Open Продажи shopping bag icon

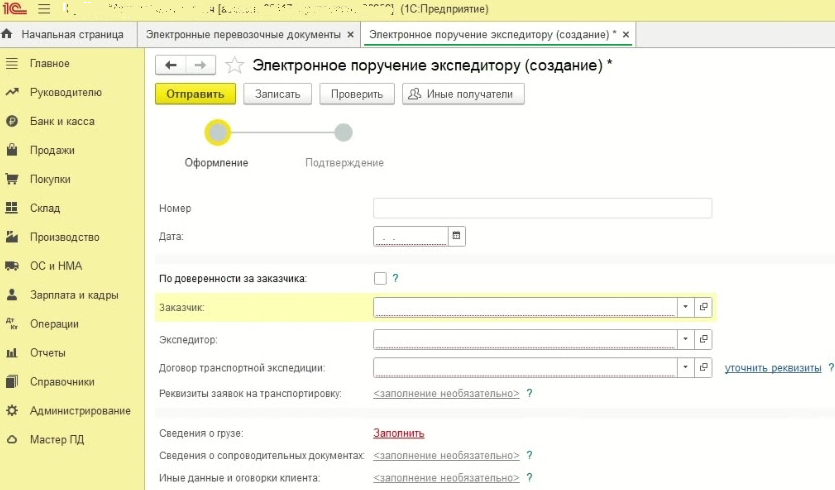coord(12,150)
